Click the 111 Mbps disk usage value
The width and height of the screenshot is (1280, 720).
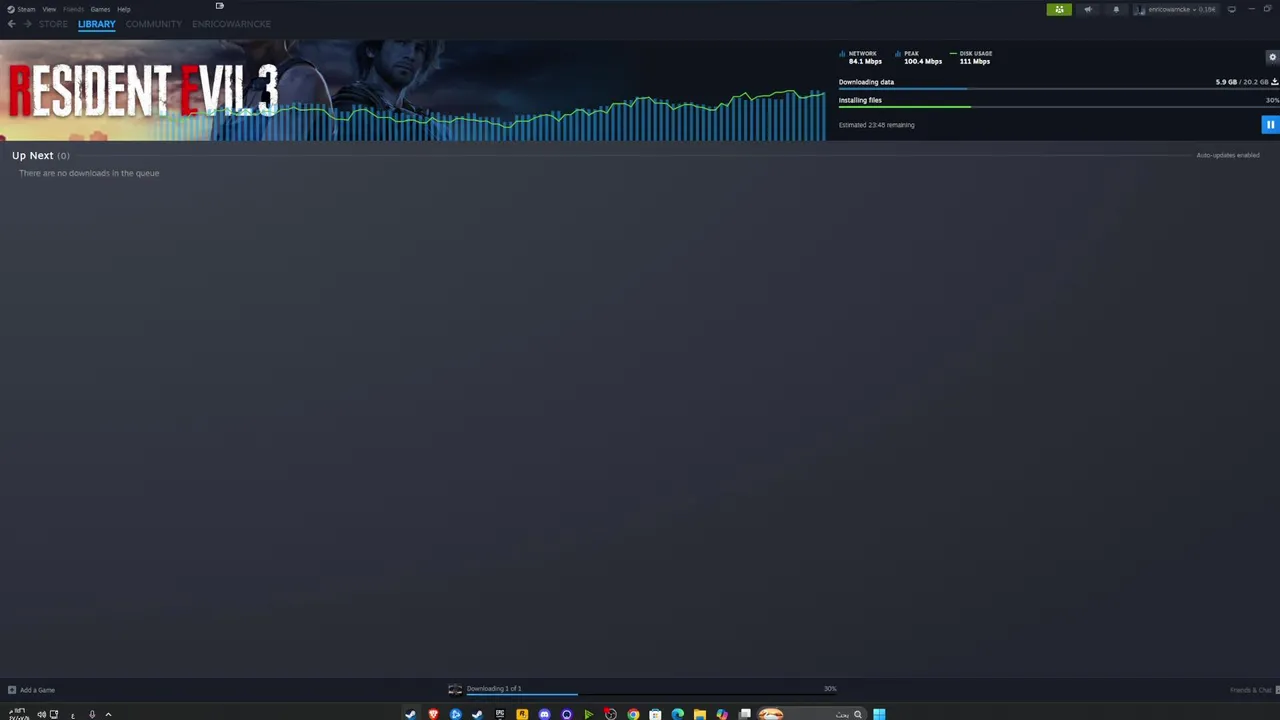tap(975, 61)
